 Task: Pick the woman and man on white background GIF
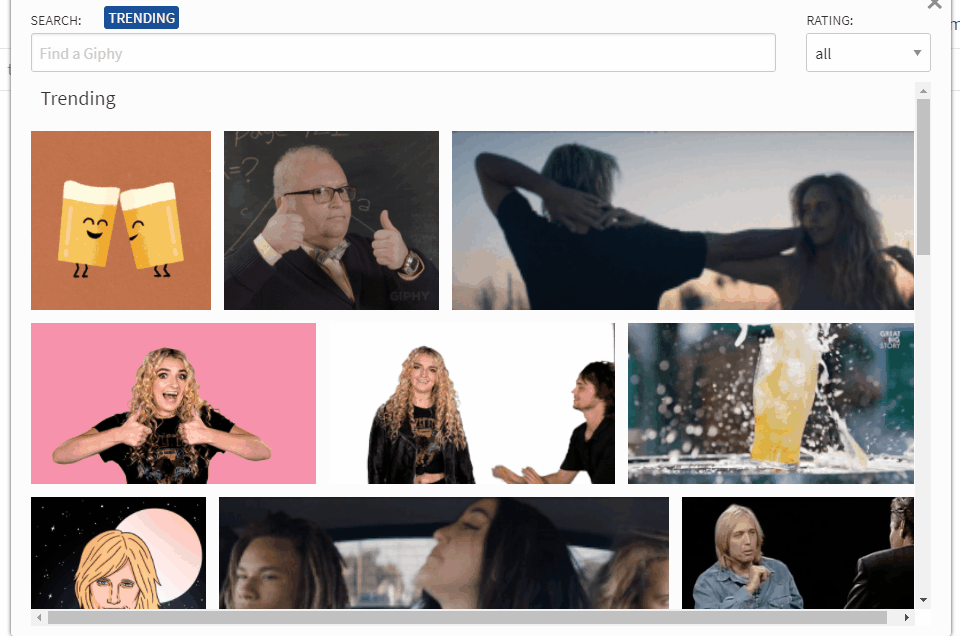[x=472, y=403]
